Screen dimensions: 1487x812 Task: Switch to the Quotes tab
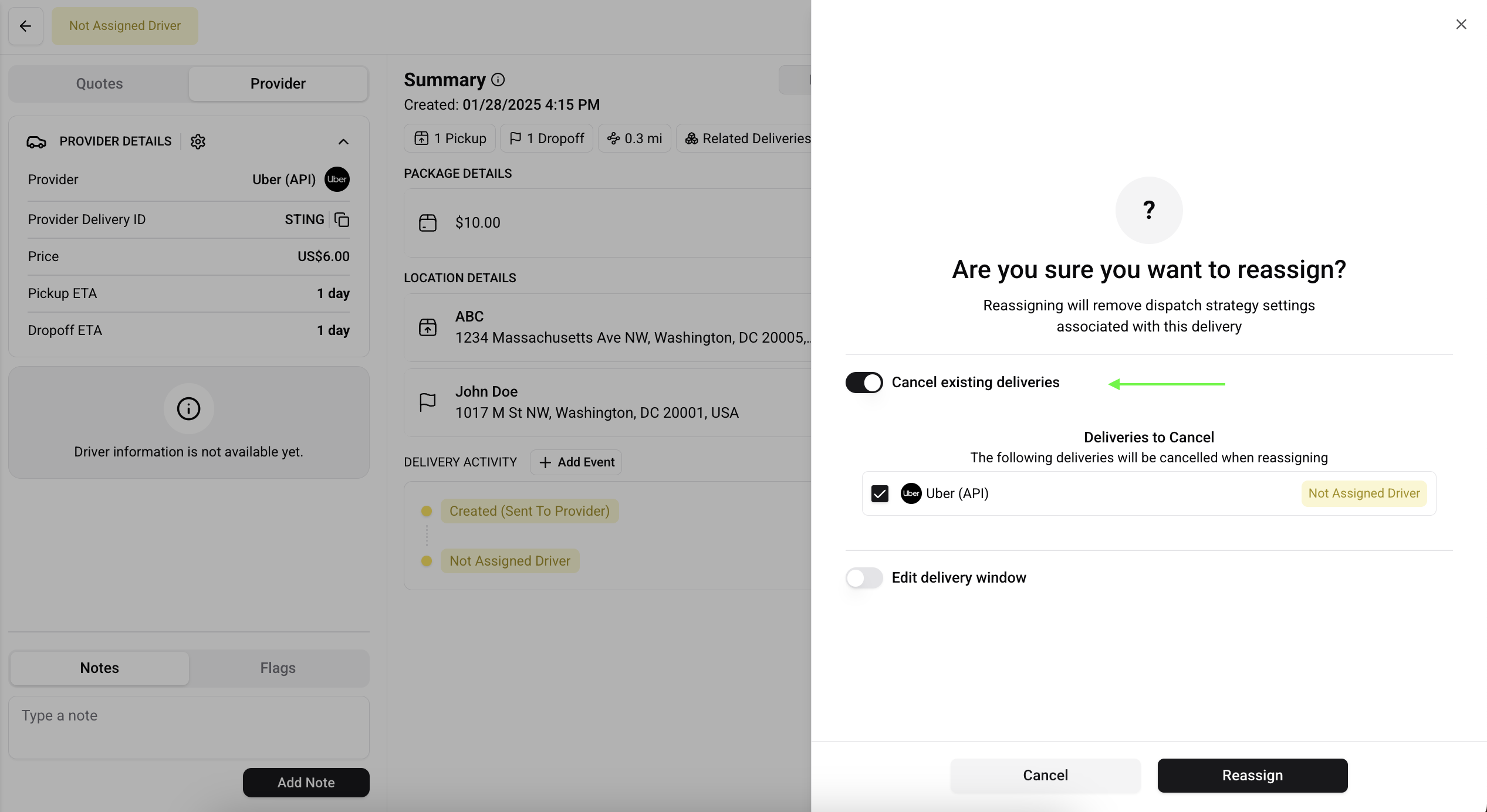99,83
